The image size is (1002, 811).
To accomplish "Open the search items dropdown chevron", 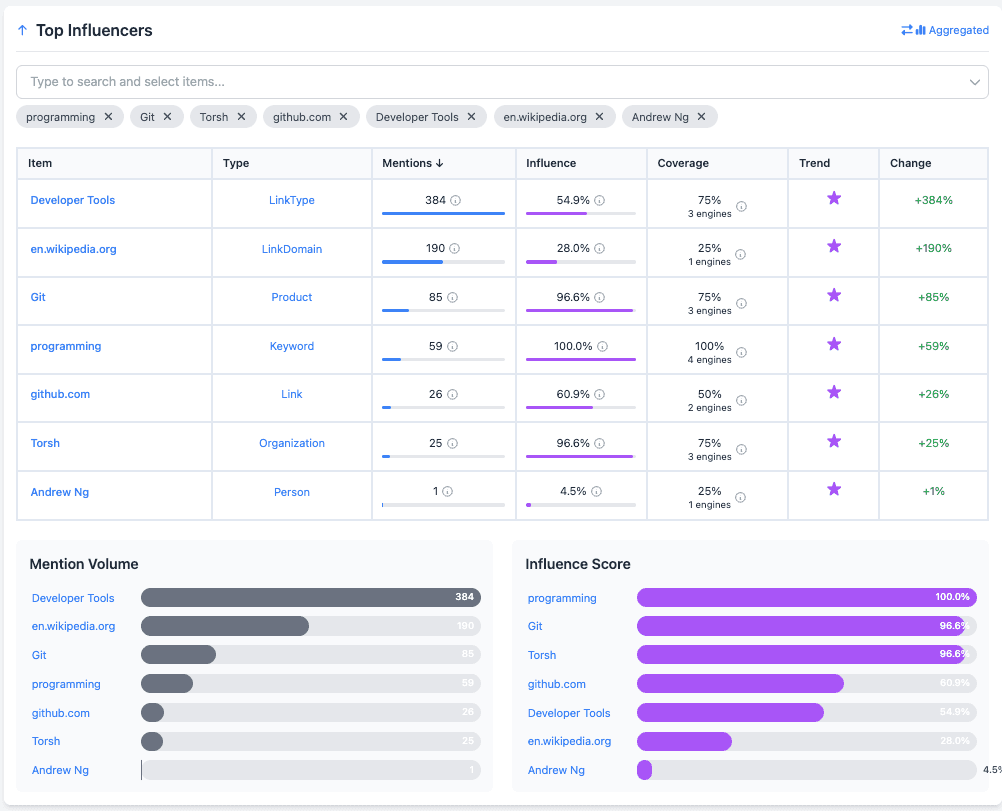I will pyautogui.click(x=977, y=82).
